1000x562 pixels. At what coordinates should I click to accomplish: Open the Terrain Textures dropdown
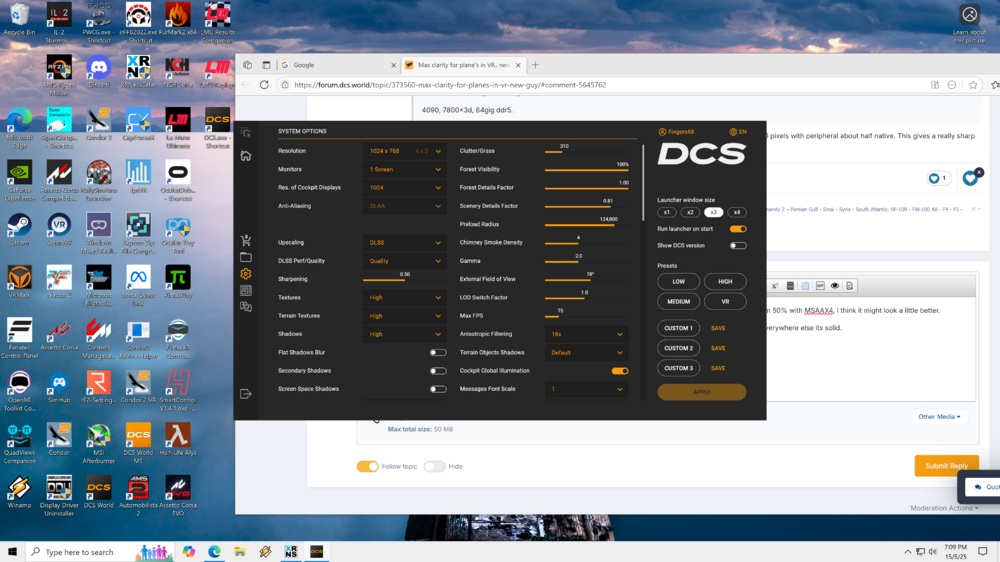[x=404, y=316]
